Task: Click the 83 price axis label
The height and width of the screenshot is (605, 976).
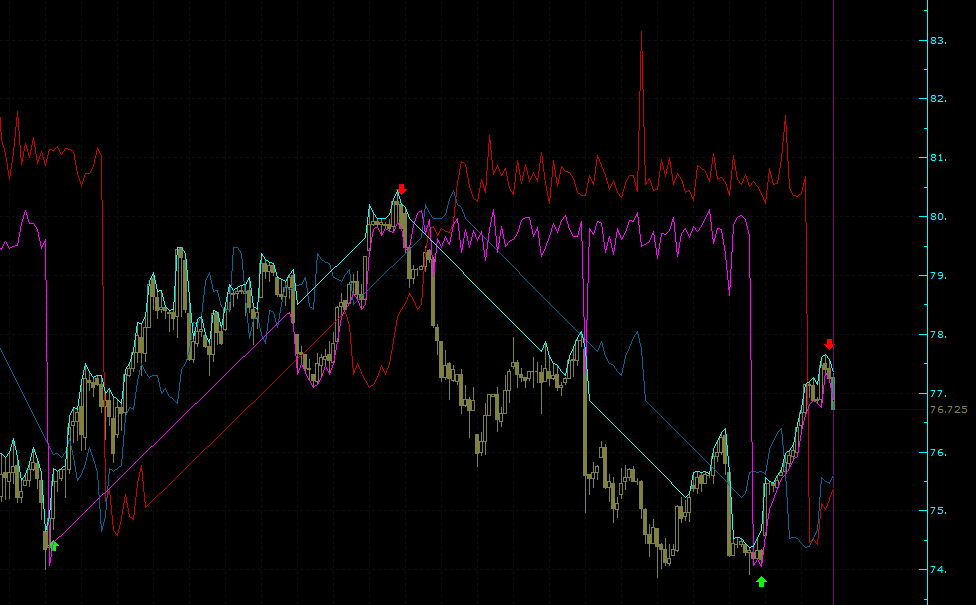Action: click(x=938, y=40)
